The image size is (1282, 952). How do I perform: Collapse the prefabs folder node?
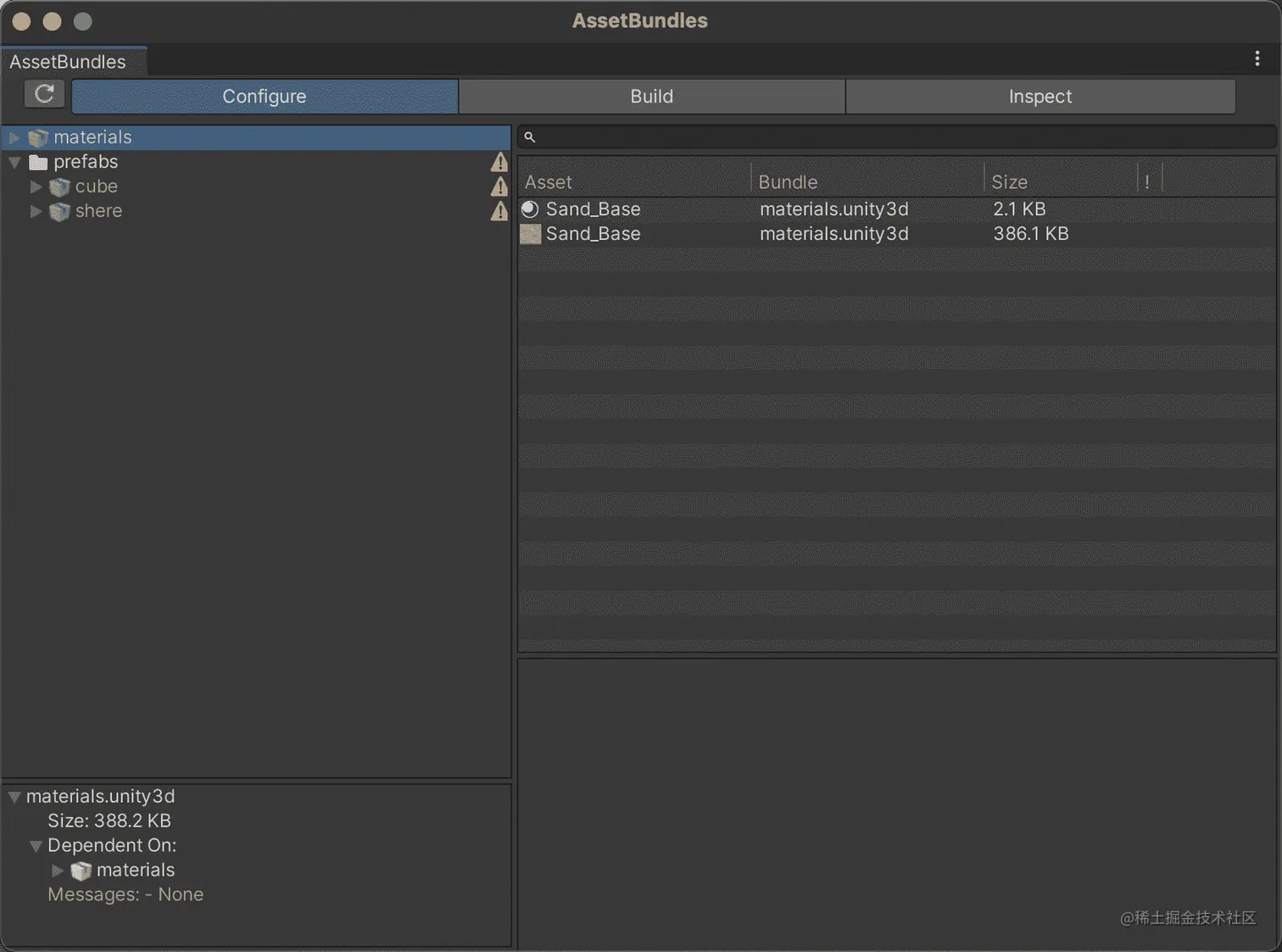(14, 162)
